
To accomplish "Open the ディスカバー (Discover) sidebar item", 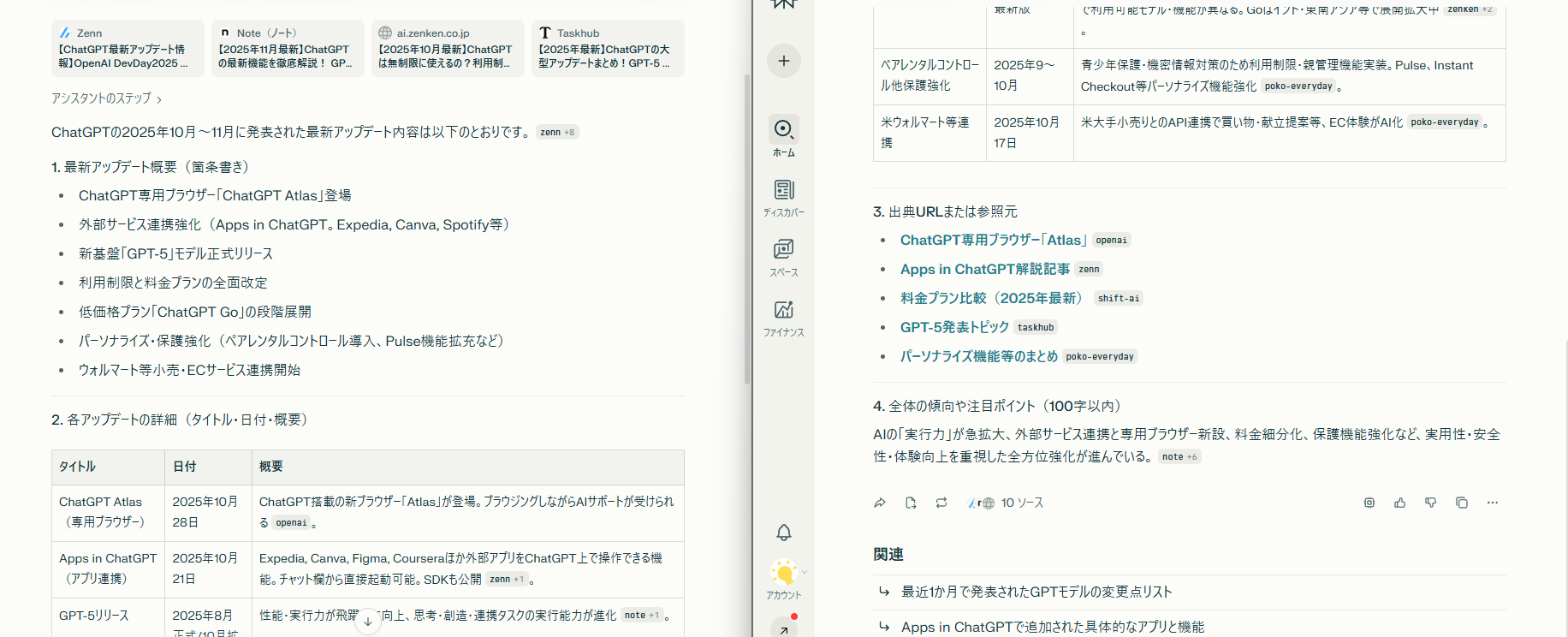I will tap(783, 197).
